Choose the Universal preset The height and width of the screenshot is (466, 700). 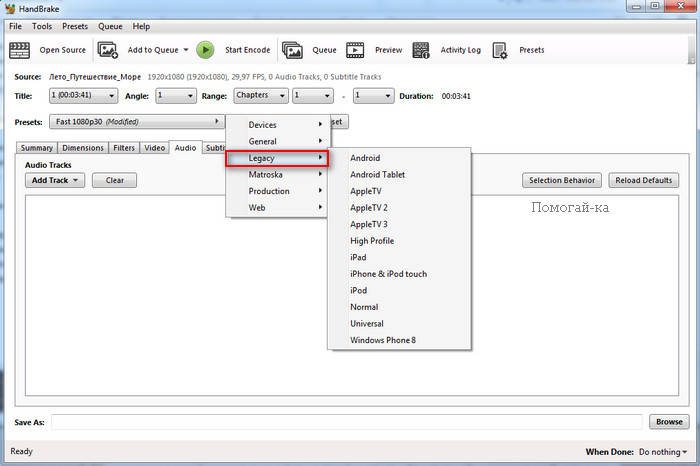point(400,324)
